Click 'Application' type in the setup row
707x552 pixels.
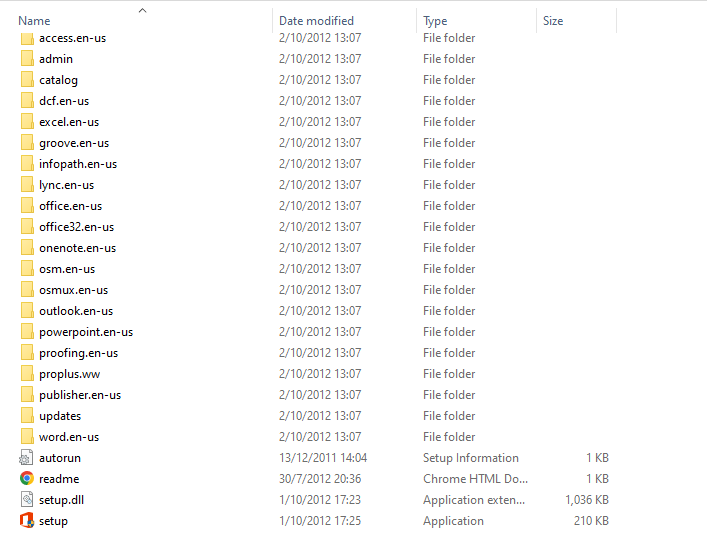[453, 521]
